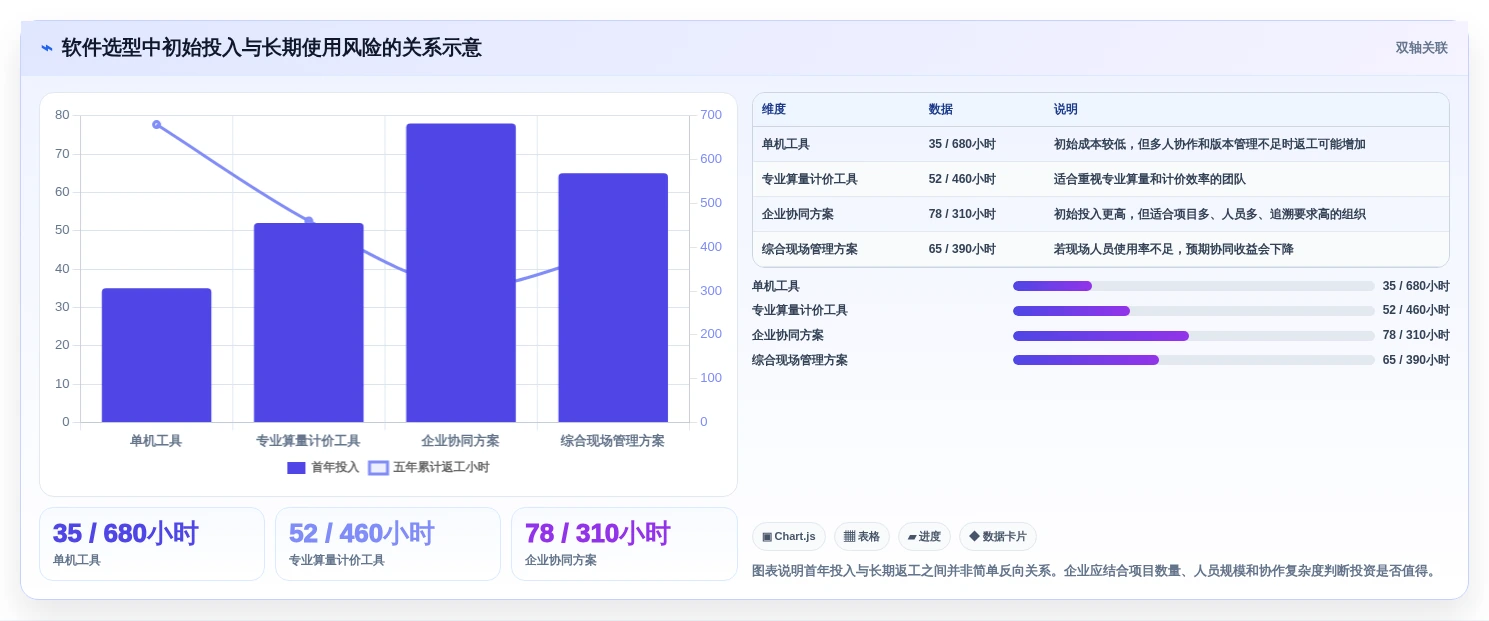Click the 双轴关联 label
The image size is (1489, 621).
click(x=1421, y=48)
